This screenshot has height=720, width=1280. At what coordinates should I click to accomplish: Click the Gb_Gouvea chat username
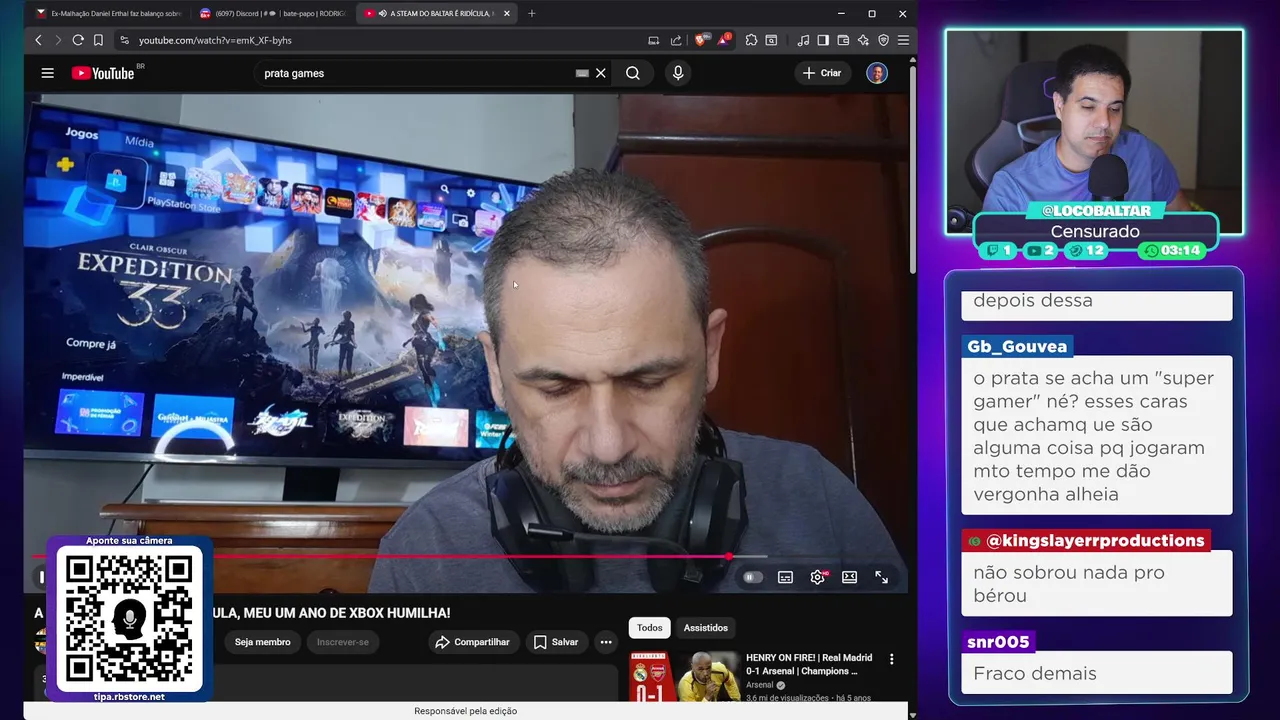point(1017,346)
